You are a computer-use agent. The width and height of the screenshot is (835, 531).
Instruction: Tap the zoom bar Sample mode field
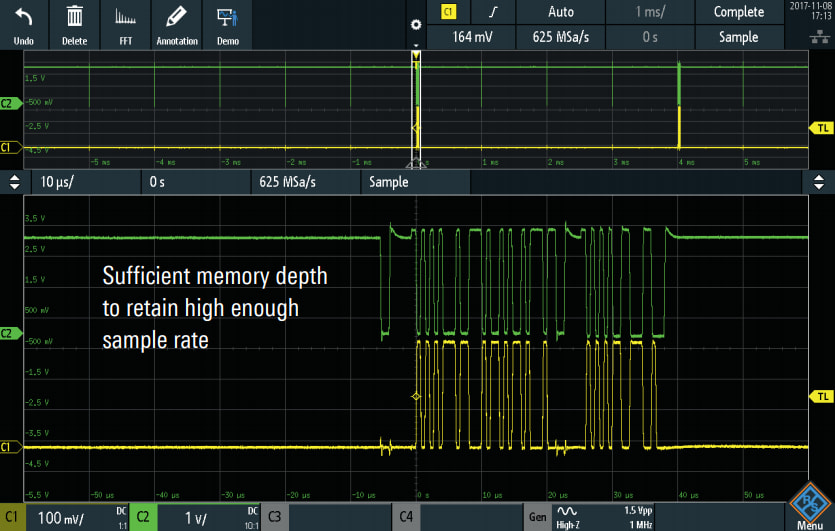pyautogui.click(x=415, y=182)
